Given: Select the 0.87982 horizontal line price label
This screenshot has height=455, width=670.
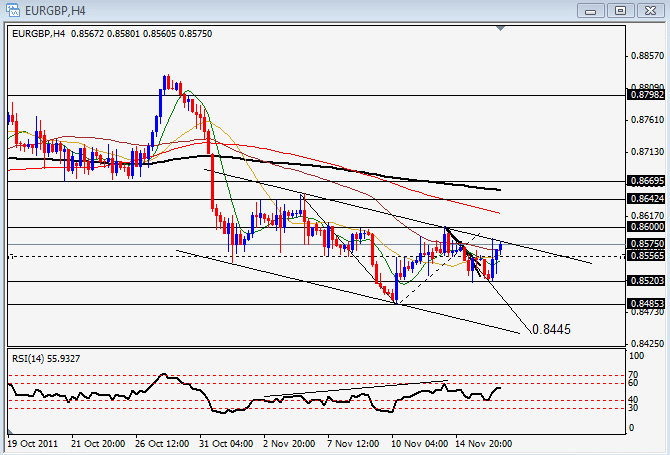Looking at the screenshot, I should (x=647, y=95).
